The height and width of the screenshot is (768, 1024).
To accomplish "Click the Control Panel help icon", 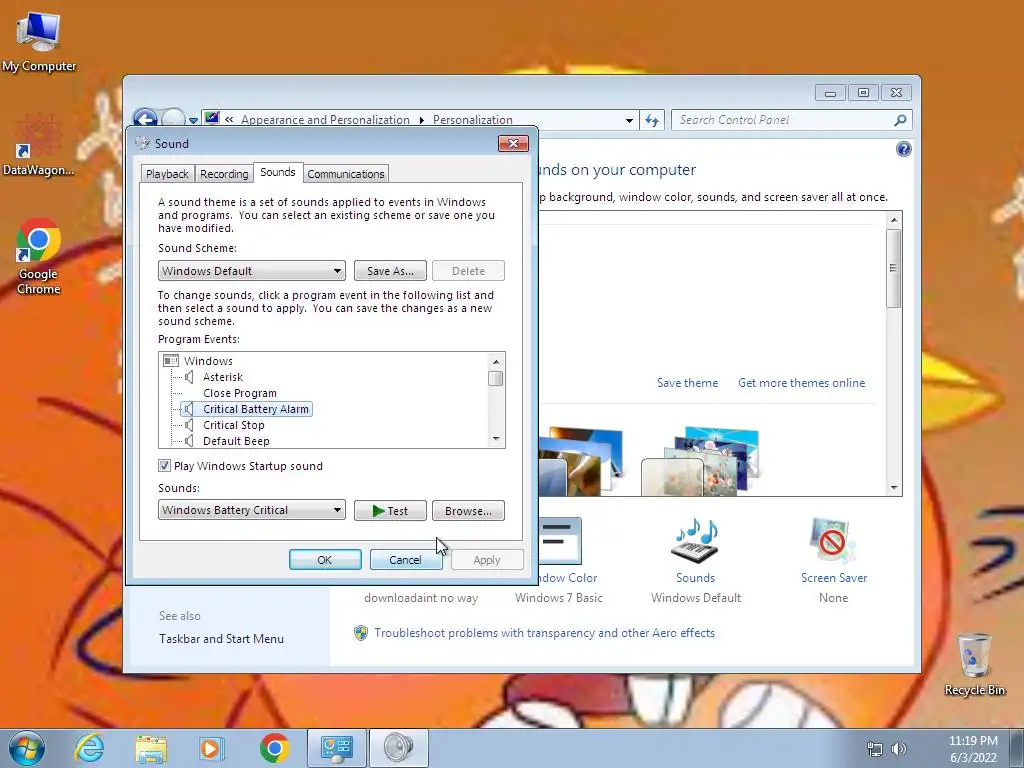I will [x=903, y=150].
